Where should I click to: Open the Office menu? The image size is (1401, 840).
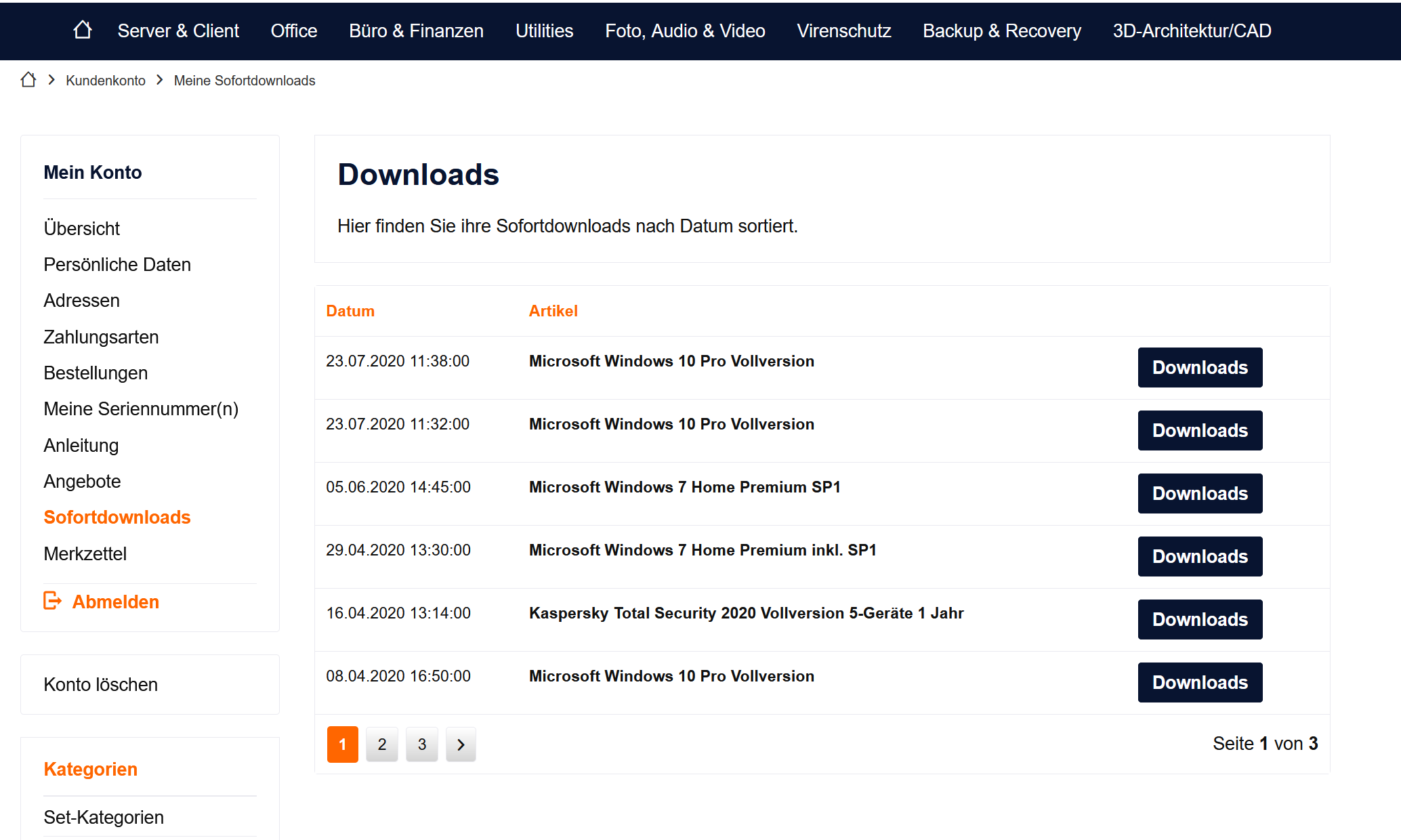tap(293, 30)
